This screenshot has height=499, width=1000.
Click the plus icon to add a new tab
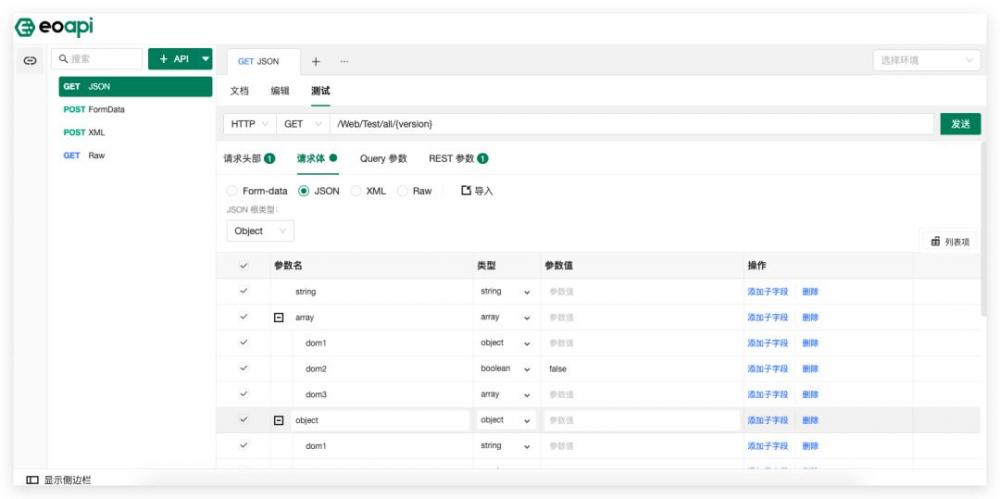pyautogui.click(x=316, y=61)
